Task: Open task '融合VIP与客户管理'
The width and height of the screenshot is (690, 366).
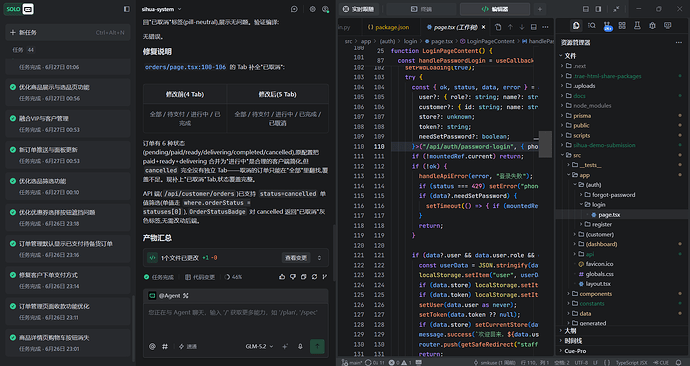Action: 68,124
